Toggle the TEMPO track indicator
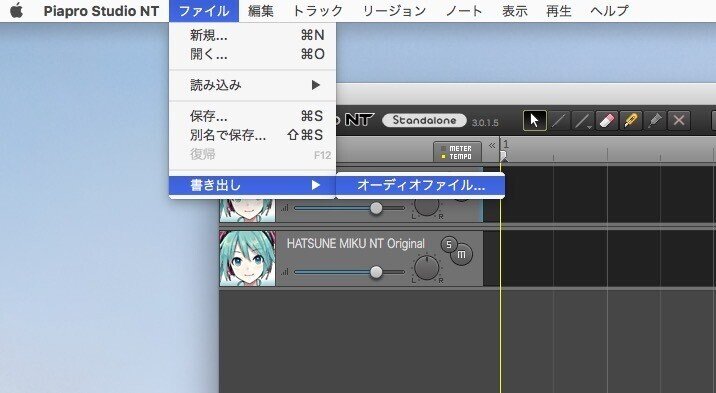Viewport: 716px width, 393px height. tap(457, 157)
